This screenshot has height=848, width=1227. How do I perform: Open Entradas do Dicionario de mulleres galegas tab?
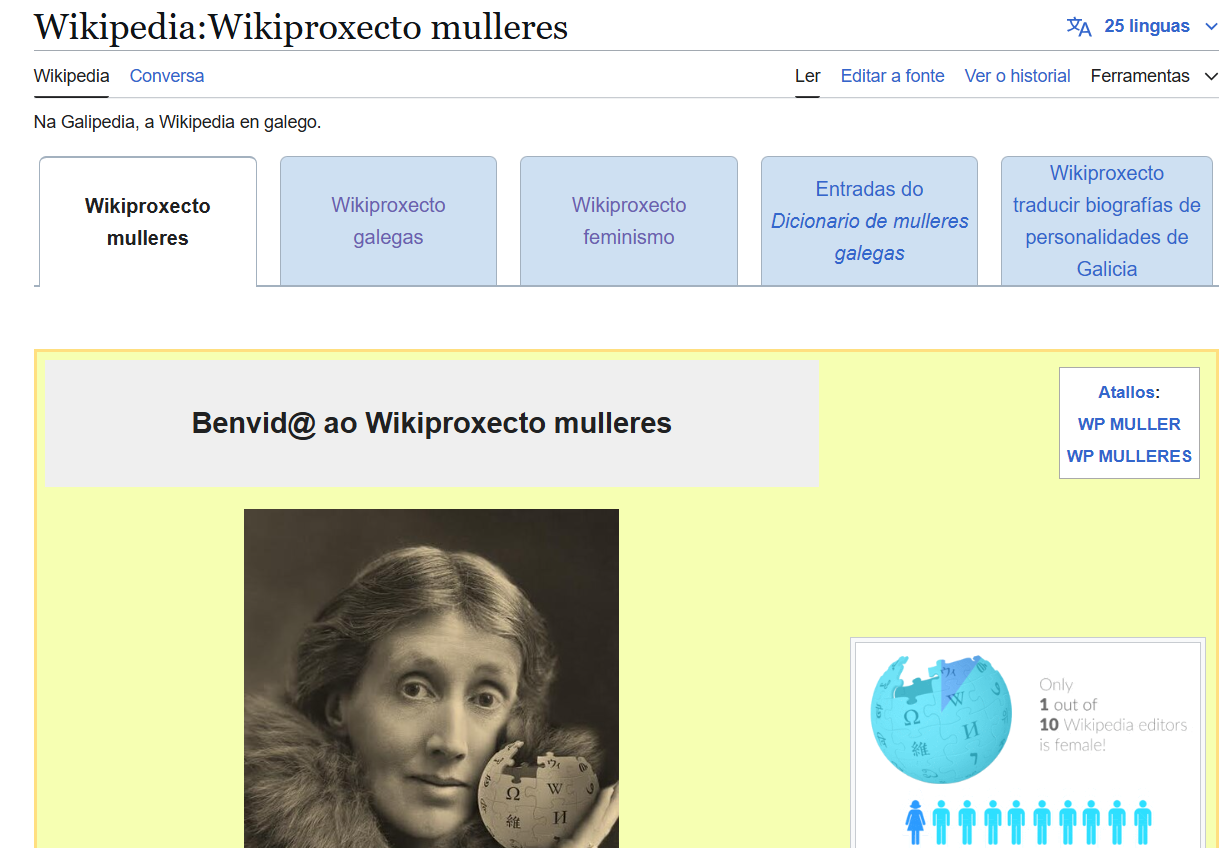pyautogui.click(x=870, y=221)
